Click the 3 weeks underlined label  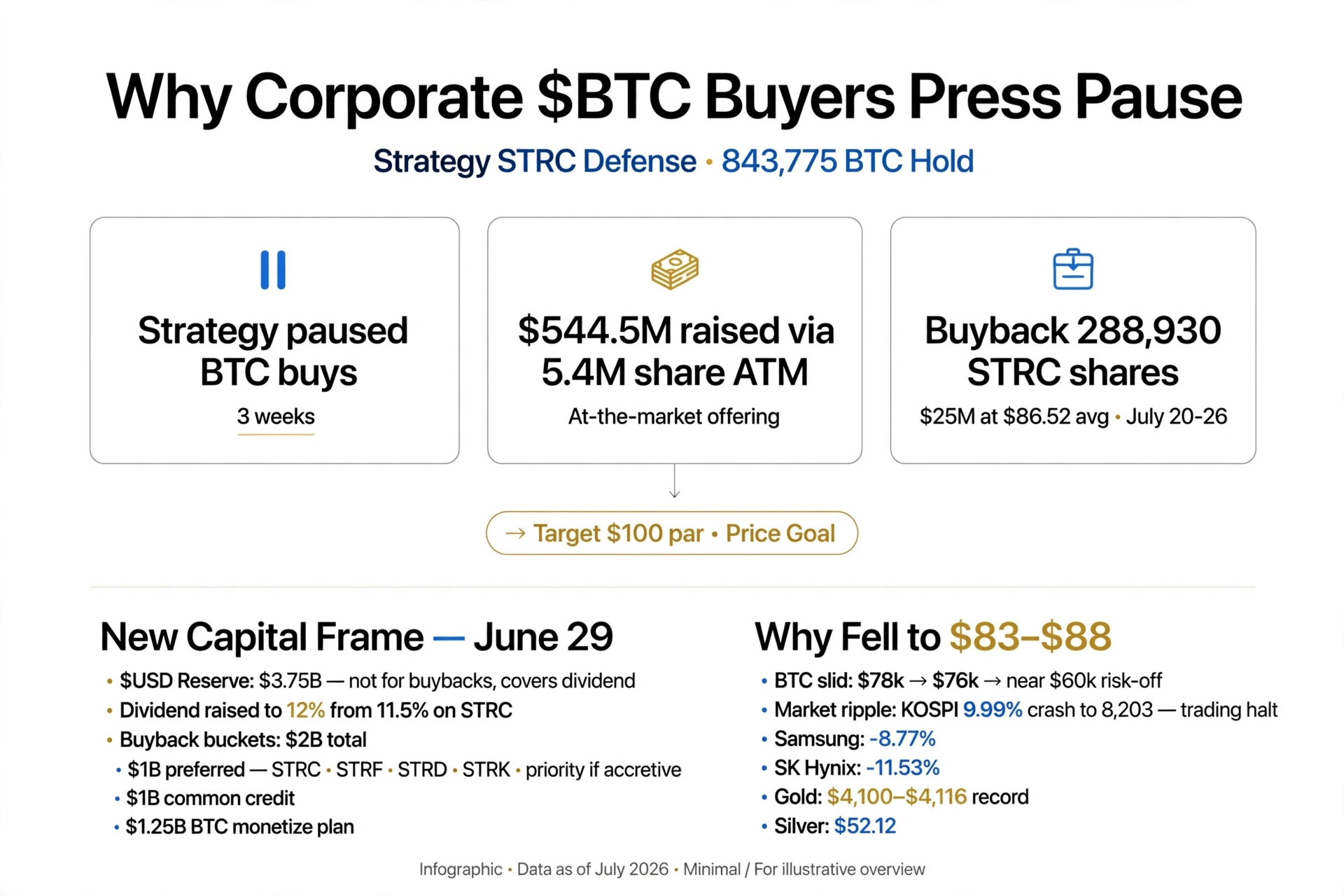tap(276, 416)
